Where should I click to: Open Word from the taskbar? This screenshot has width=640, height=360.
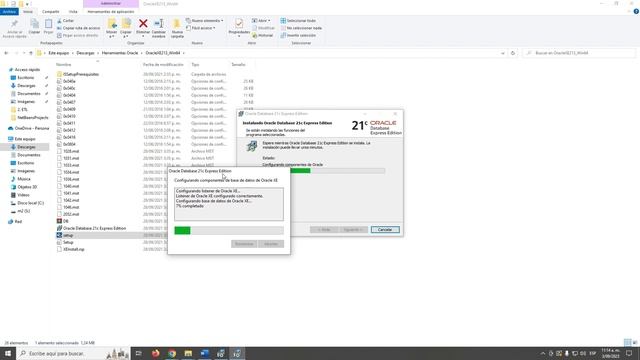(x=204, y=353)
